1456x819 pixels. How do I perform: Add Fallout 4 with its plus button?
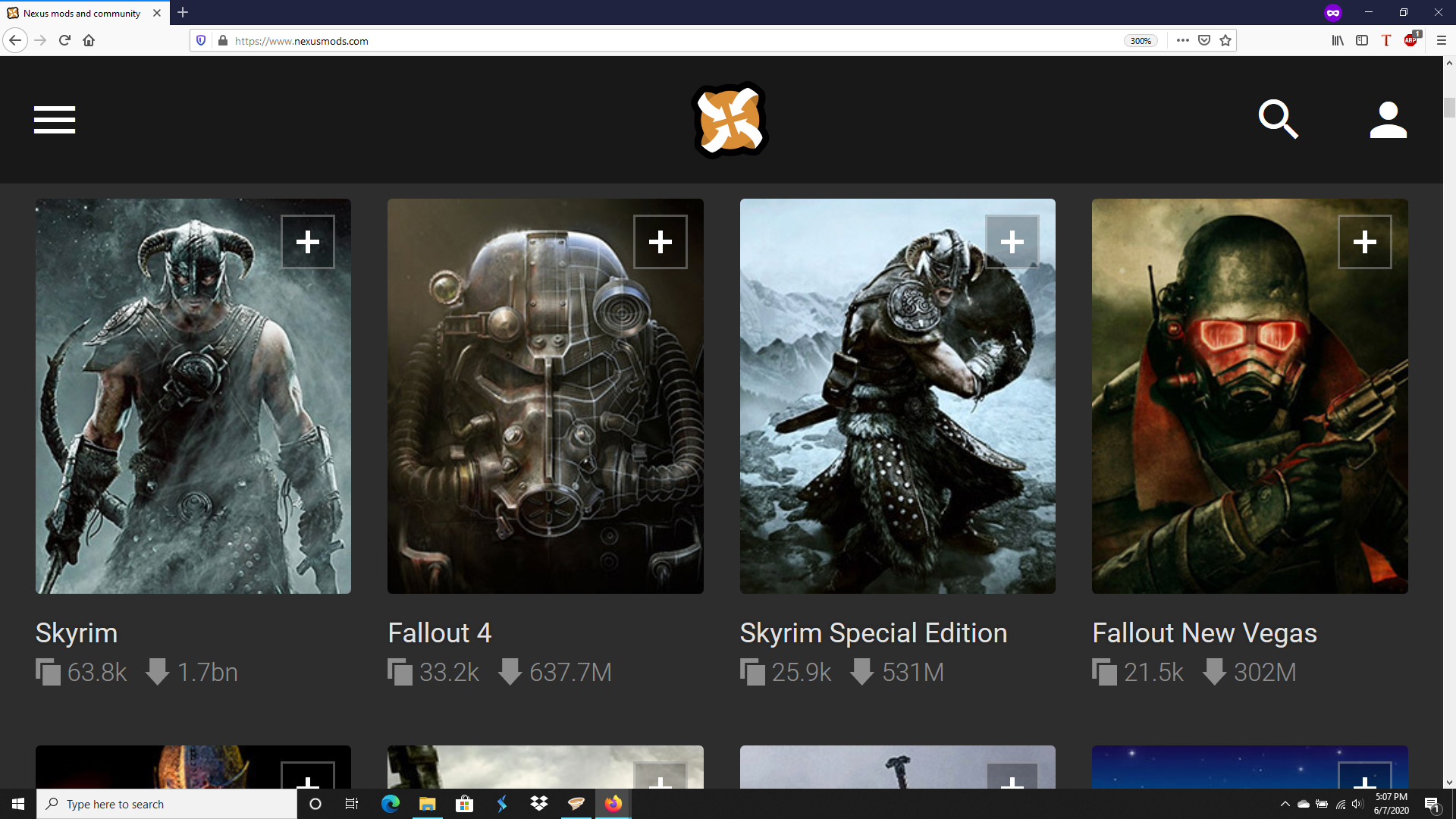(x=661, y=242)
